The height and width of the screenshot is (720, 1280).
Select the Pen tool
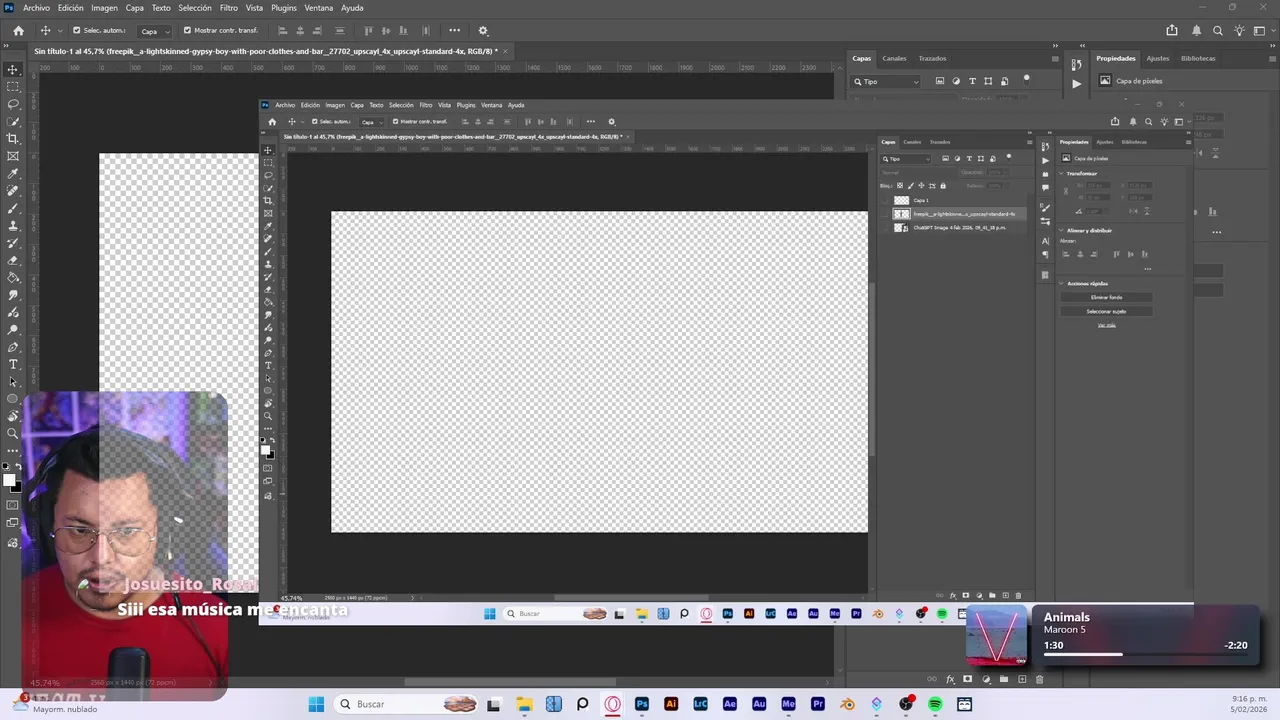pyautogui.click(x=13, y=347)
